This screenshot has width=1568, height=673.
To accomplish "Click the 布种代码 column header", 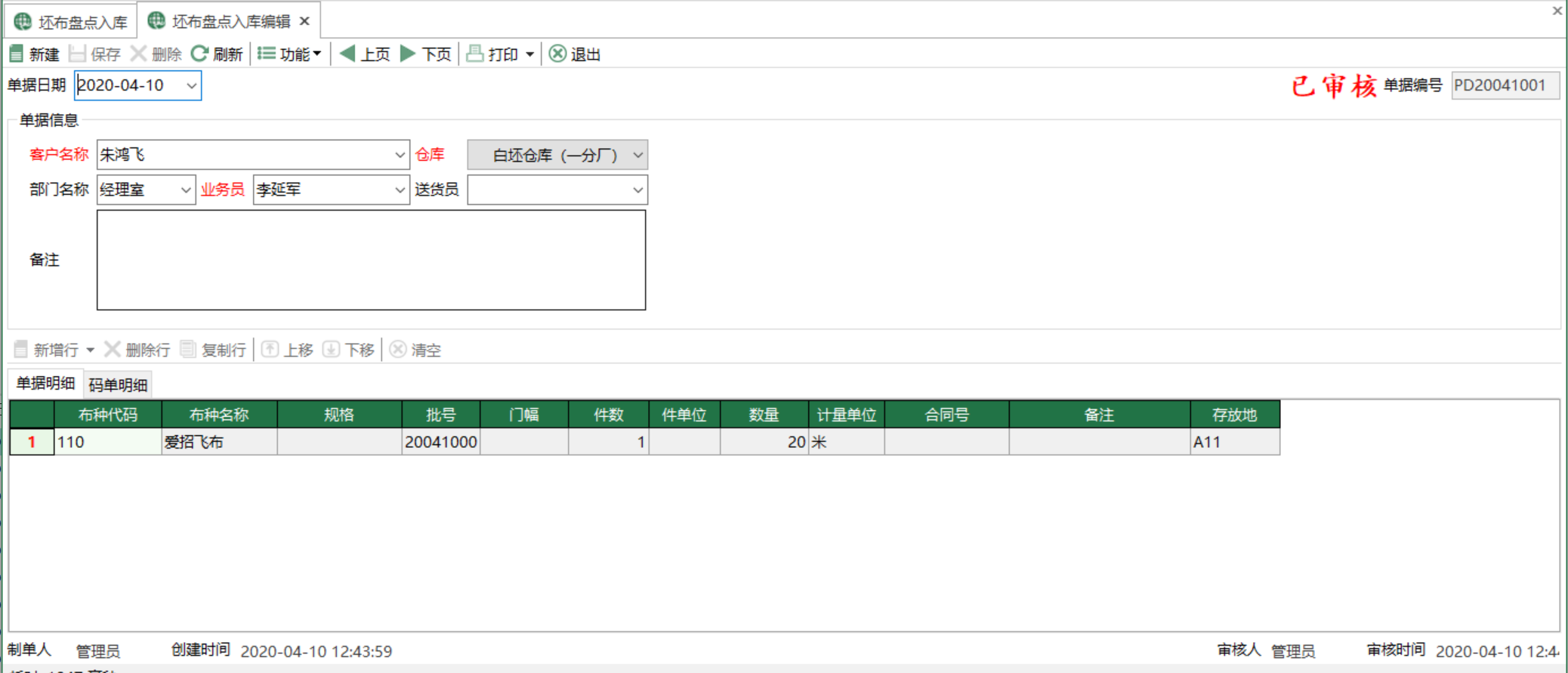I will coord(107,415).
